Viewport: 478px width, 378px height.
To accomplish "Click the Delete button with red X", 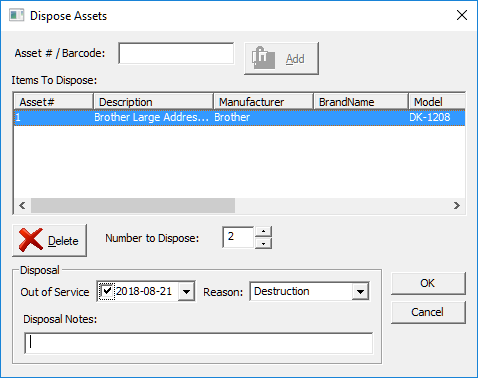I will (x=49, y=240).
